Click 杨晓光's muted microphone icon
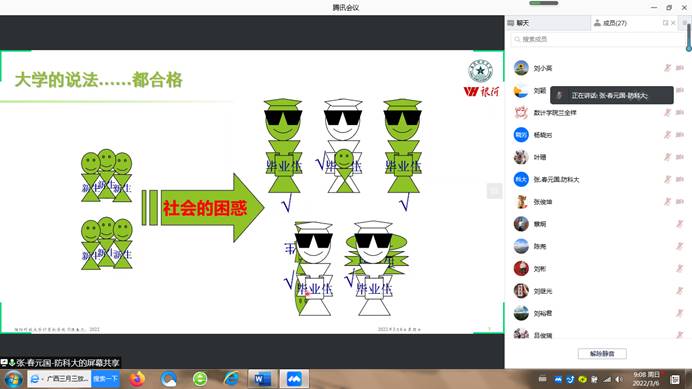 667,135
